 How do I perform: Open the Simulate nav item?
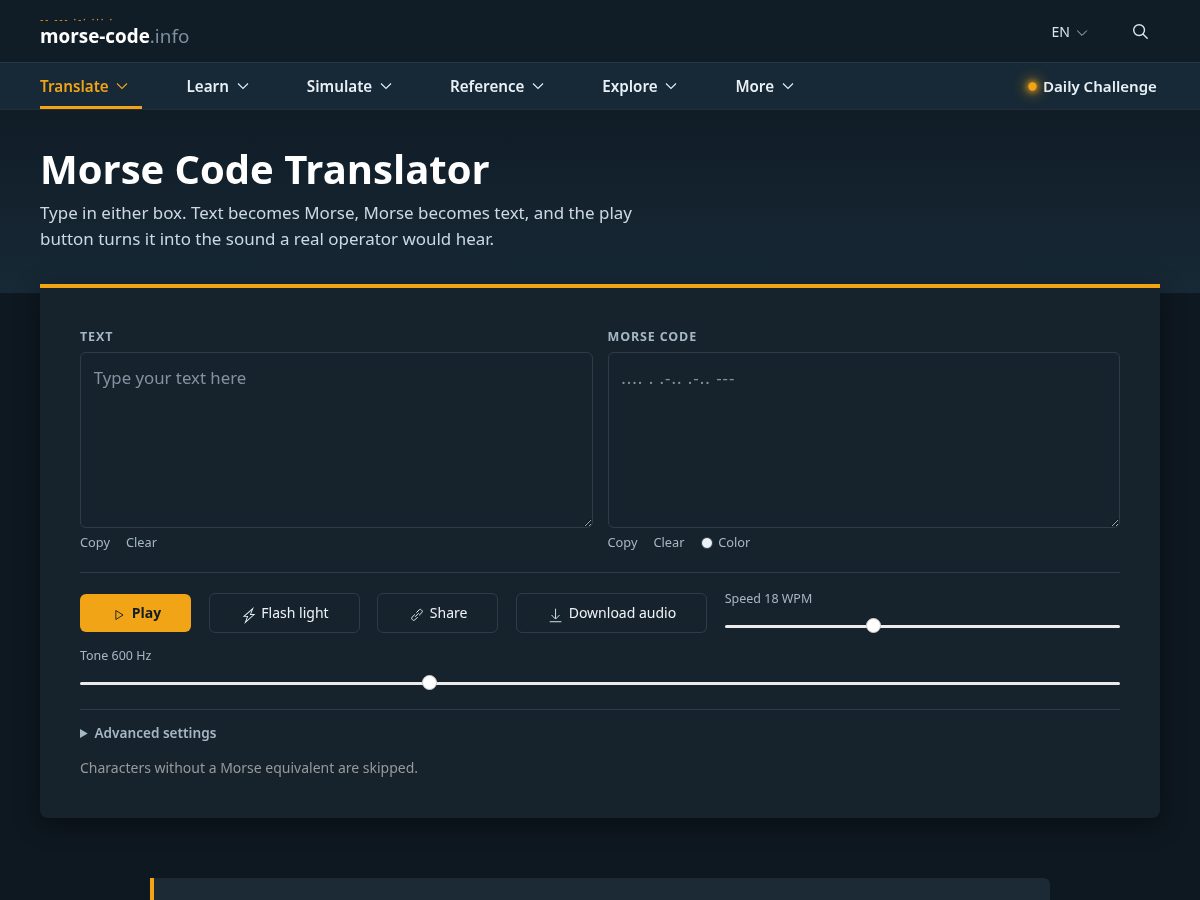[x=349, y=86]
